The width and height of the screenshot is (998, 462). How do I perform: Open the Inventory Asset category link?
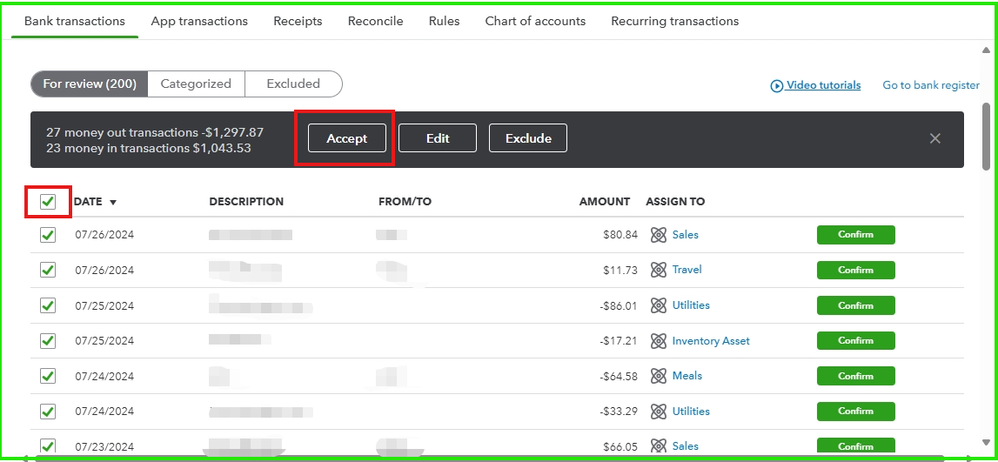[711, 341]
